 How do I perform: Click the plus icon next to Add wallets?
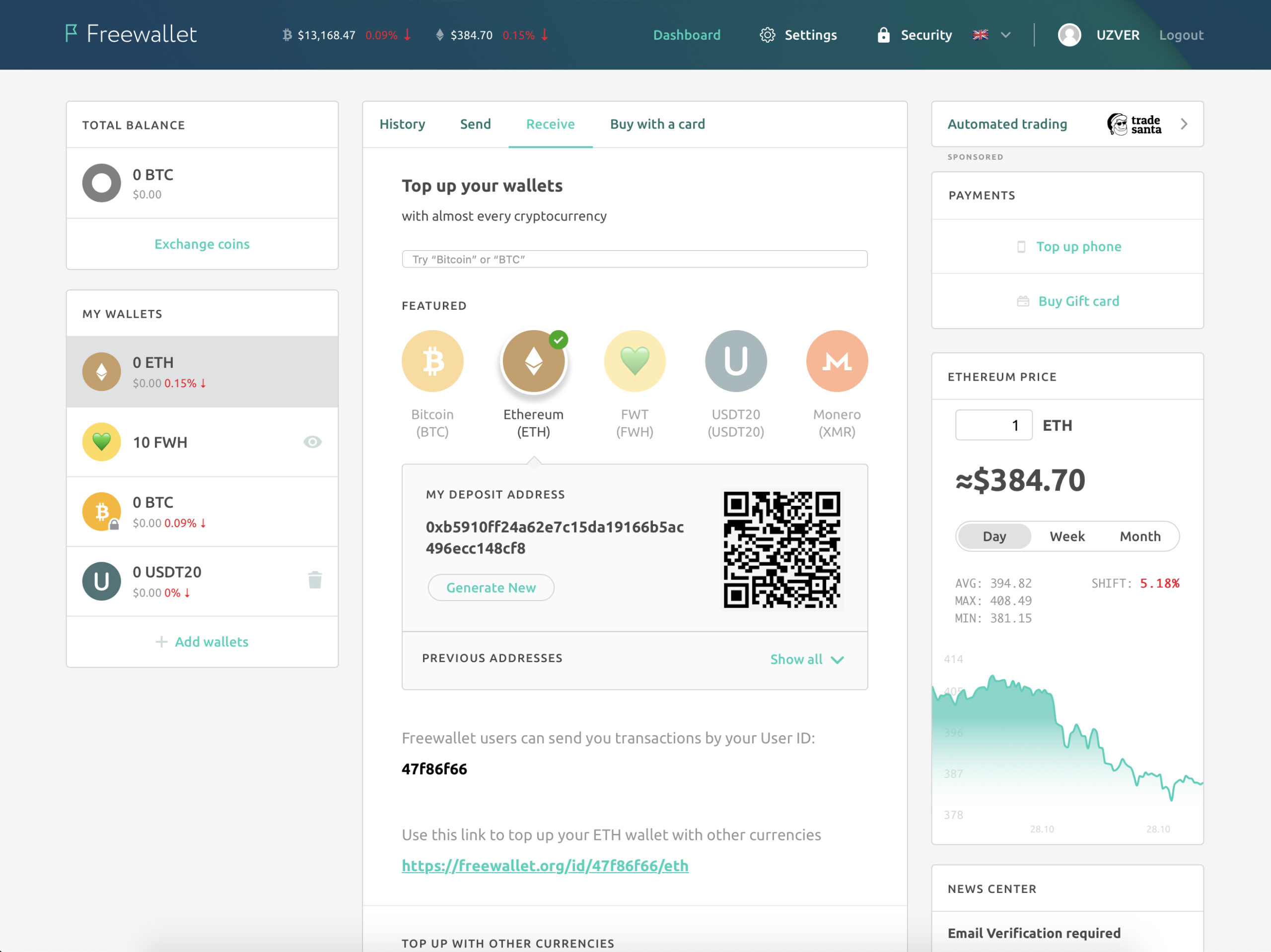tap(161, 642)
